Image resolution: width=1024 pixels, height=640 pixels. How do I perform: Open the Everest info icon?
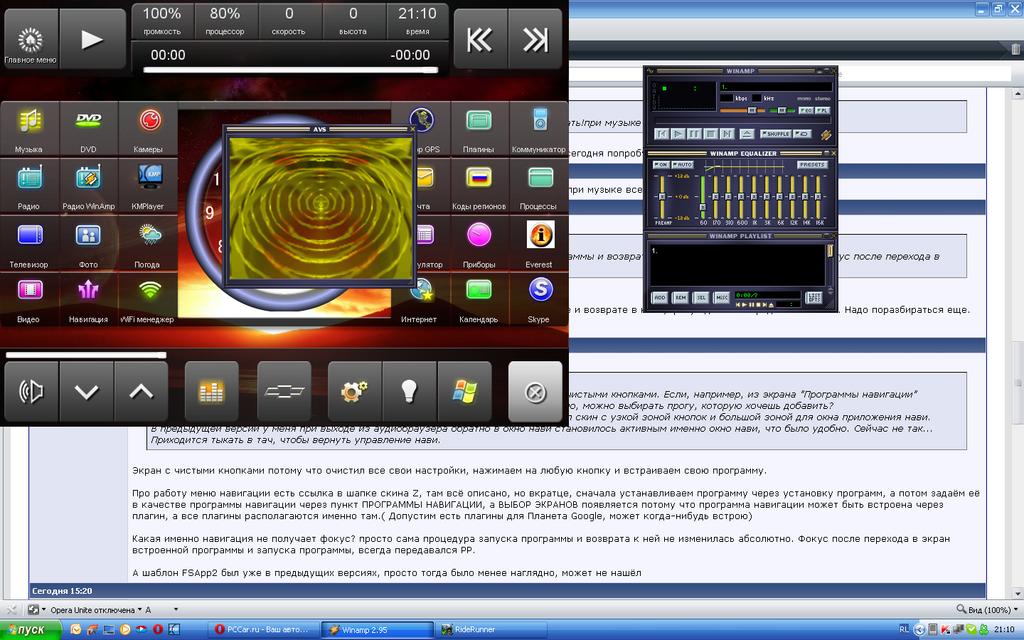540,243
